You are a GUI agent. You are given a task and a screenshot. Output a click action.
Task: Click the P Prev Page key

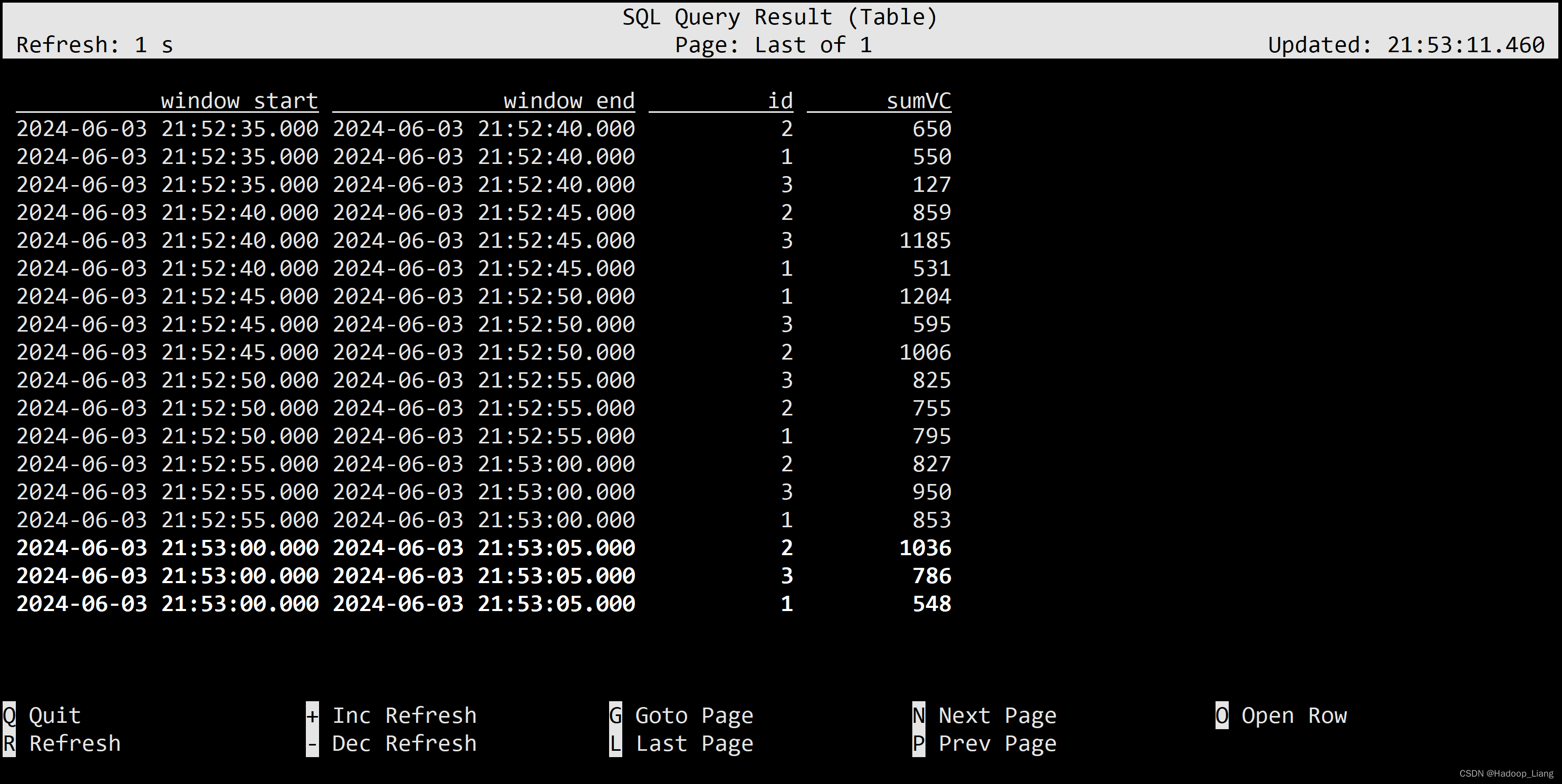coord(919,743)
